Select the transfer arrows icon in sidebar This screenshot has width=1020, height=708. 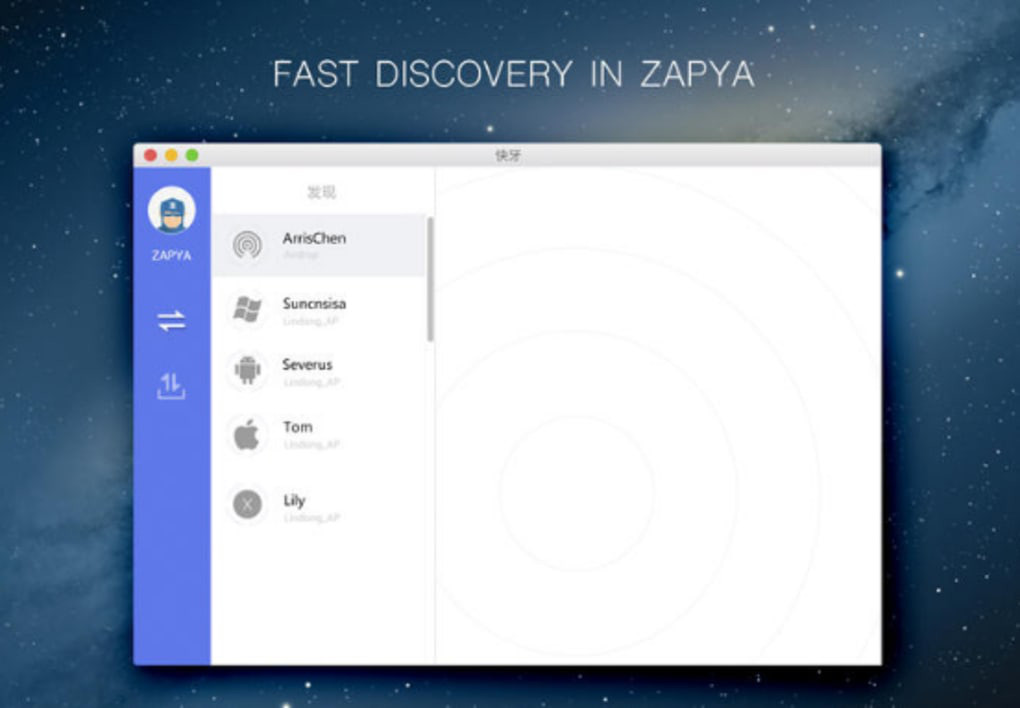[x=171, y=321]
